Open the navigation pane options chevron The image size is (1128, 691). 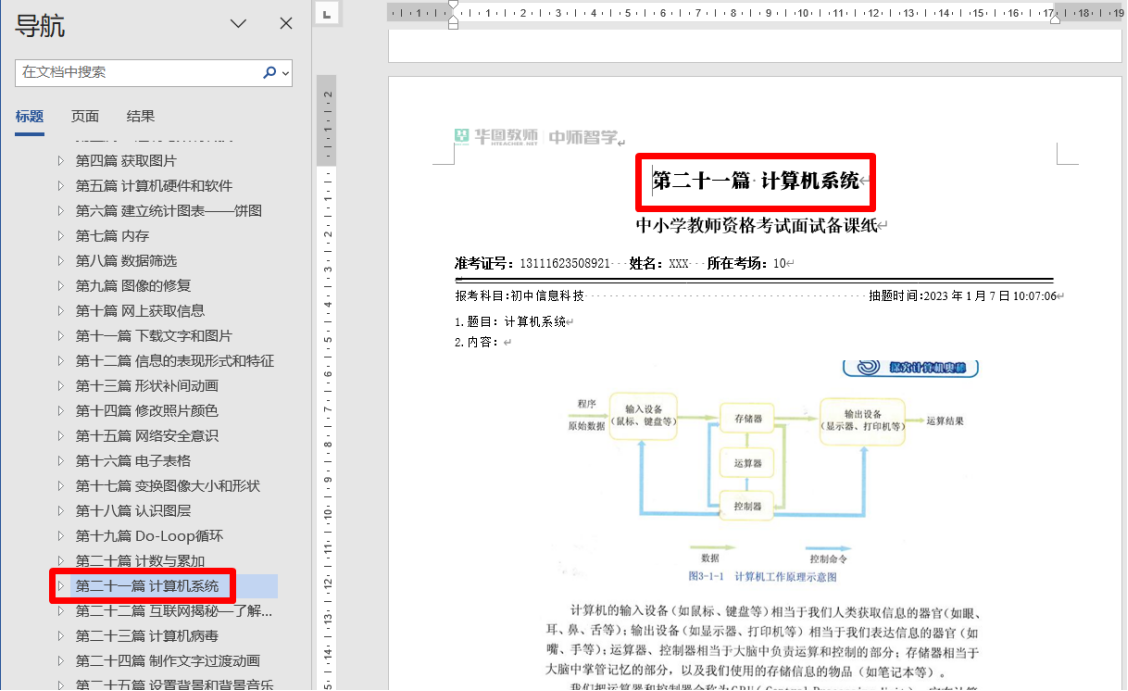point(239,24)
